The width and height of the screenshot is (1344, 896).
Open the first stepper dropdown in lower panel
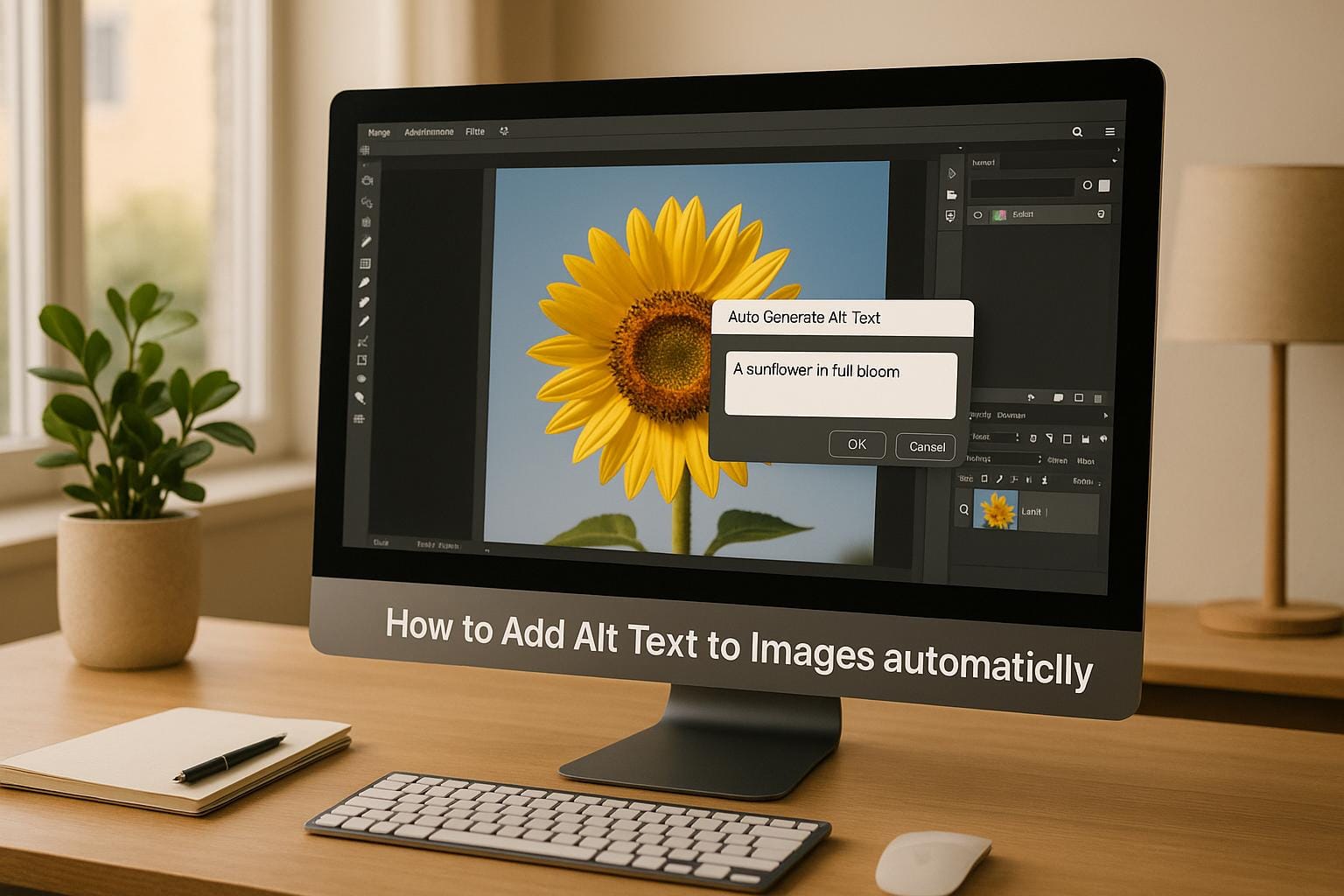pos(1017,437)
